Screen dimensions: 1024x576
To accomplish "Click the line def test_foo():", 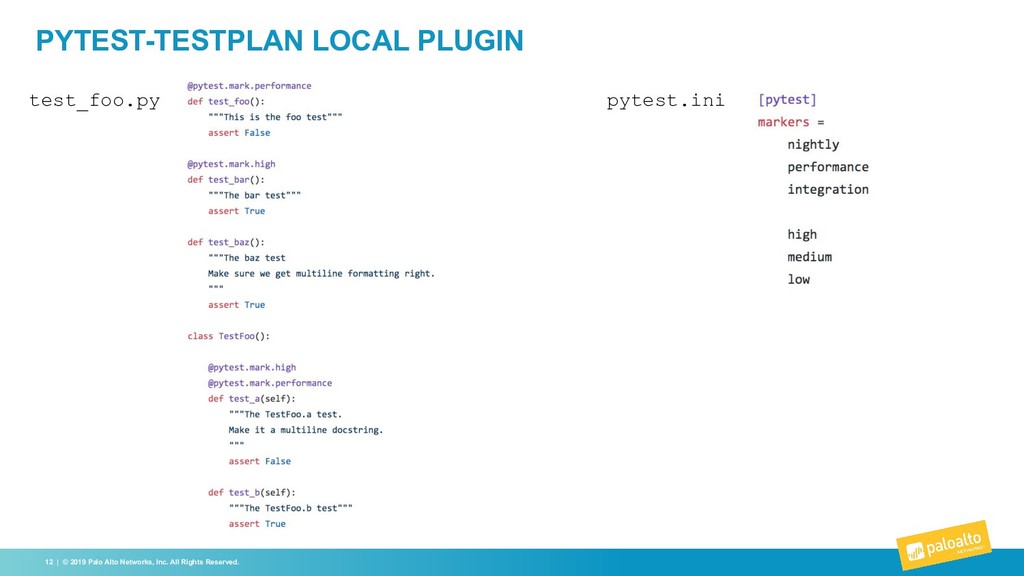I will tap(226, 101).
